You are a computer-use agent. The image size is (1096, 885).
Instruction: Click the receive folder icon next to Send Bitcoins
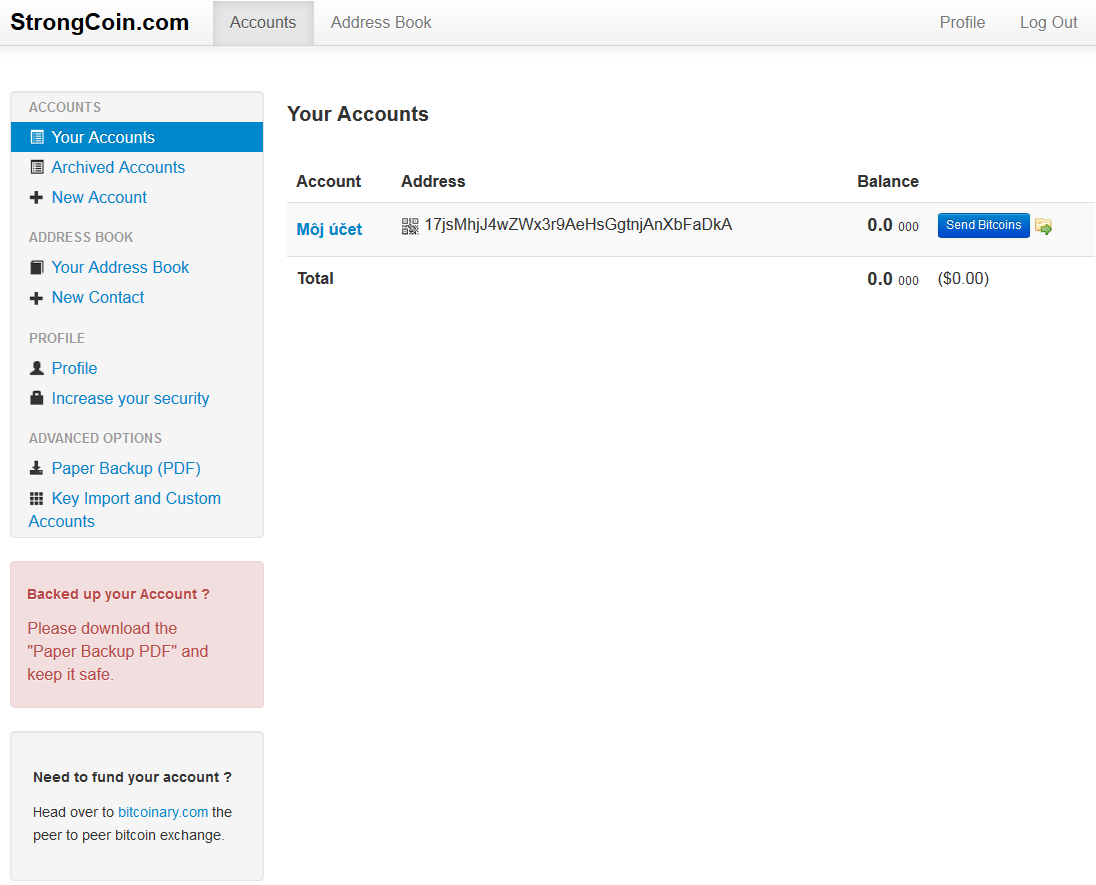[1044, 226]
